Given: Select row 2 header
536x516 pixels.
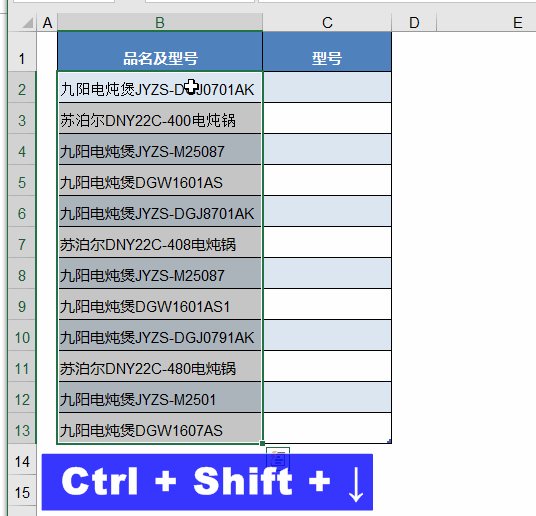Looking at the screenshot, I should point(22,87).
